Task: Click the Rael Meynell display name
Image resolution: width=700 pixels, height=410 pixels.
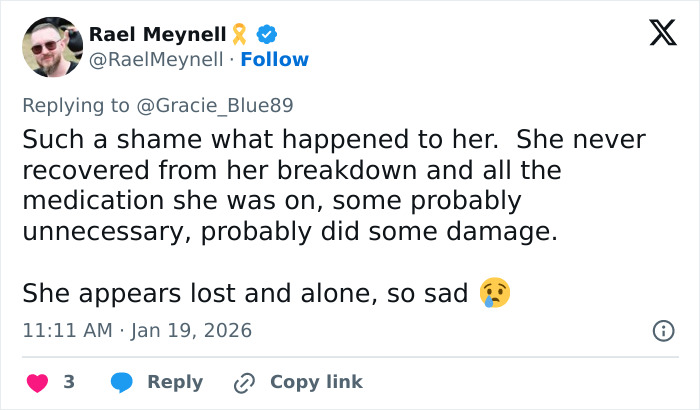Action: pos(157,35)
